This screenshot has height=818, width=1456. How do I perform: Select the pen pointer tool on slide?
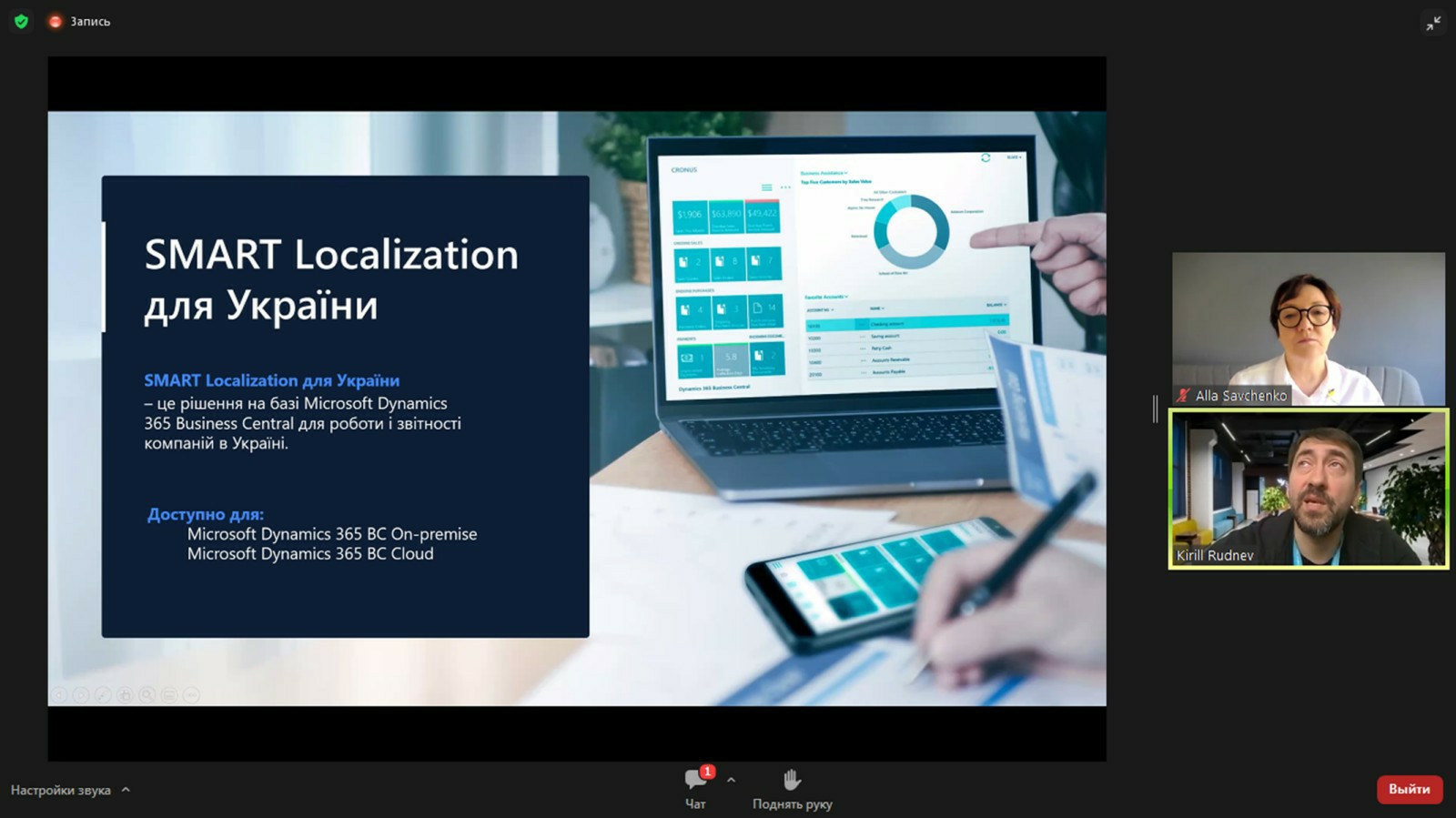point(103,695)
